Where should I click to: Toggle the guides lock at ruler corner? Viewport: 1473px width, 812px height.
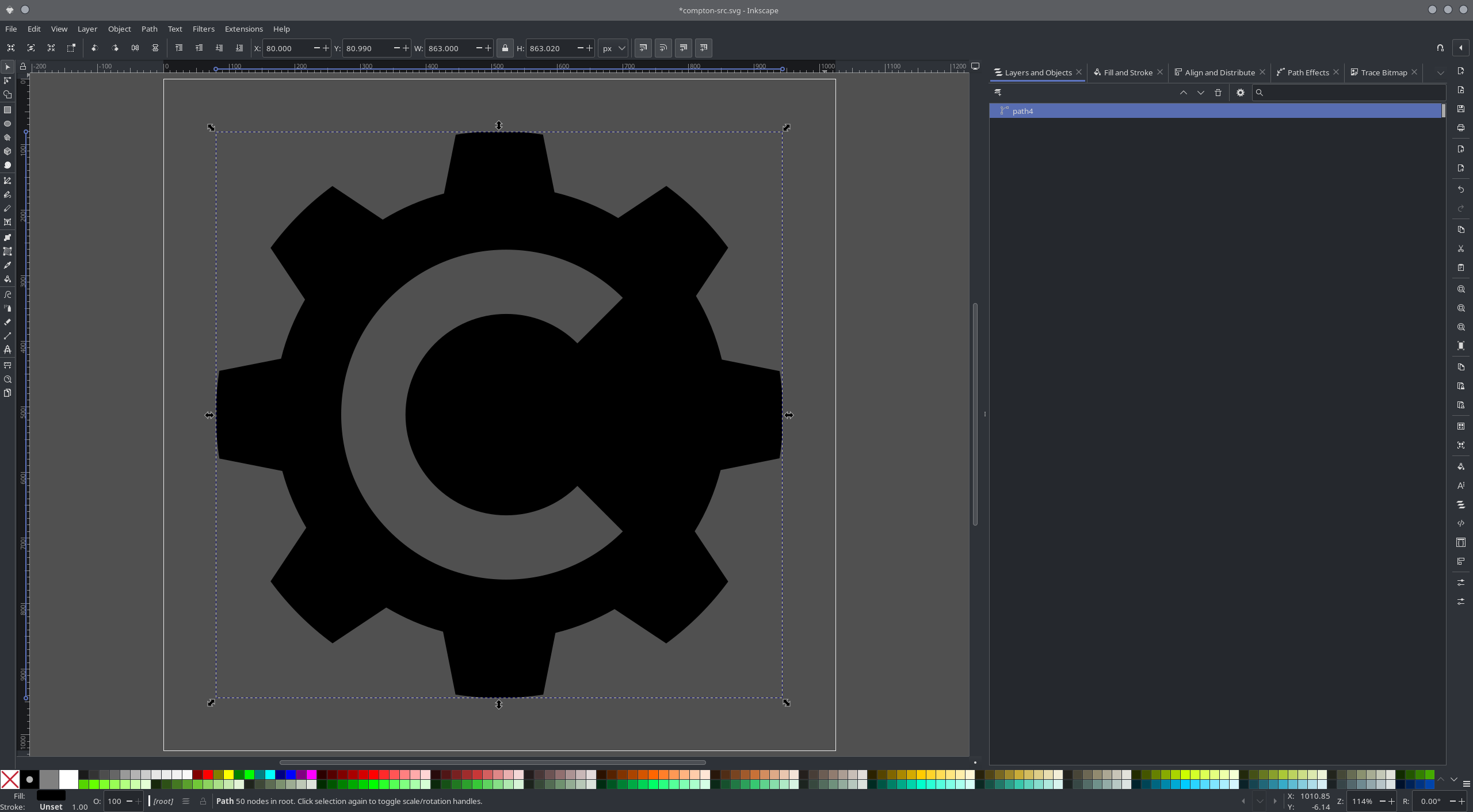click(x=22, y=67)
